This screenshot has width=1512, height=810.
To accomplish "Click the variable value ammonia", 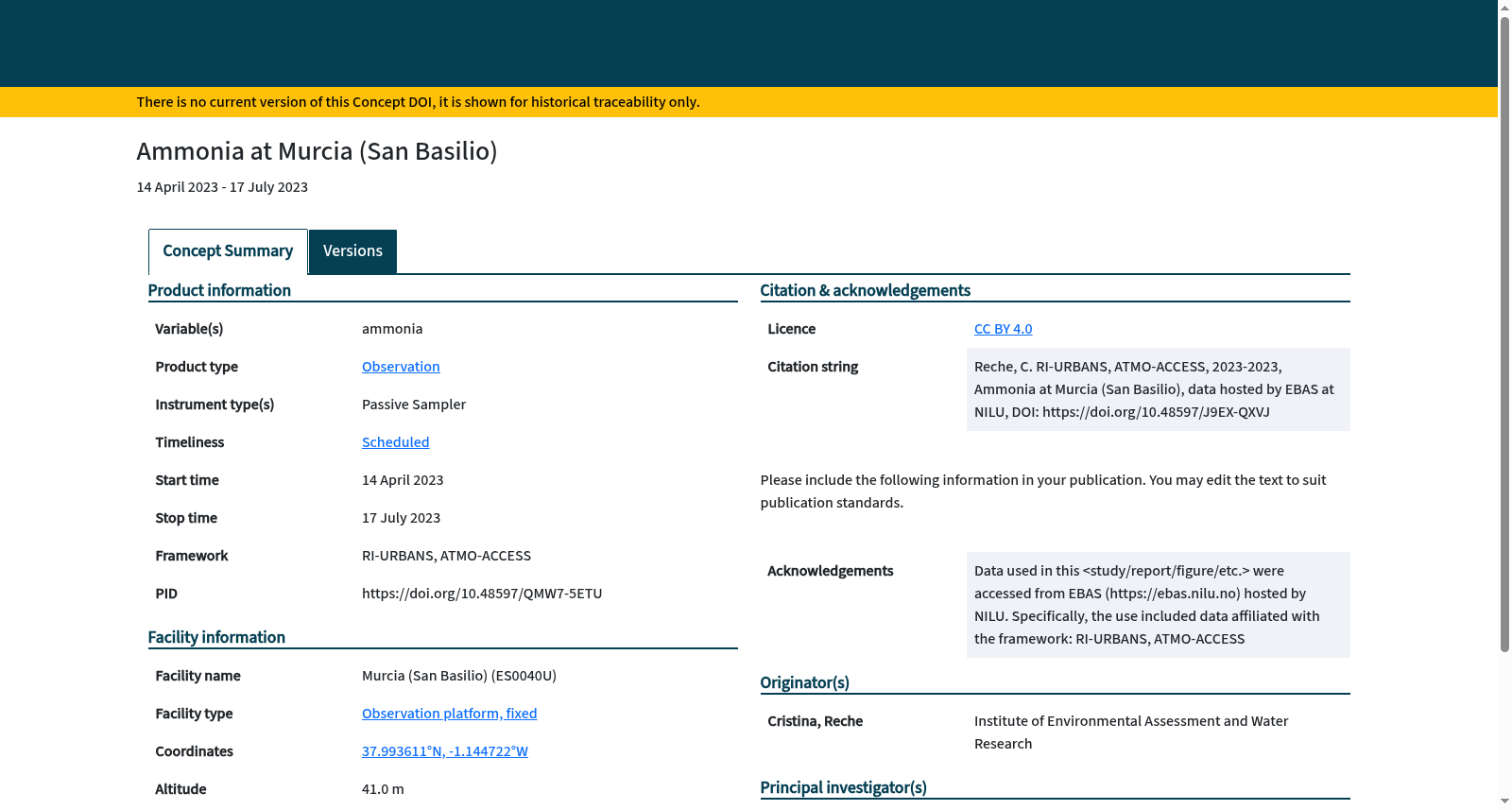I will (392, 329).
